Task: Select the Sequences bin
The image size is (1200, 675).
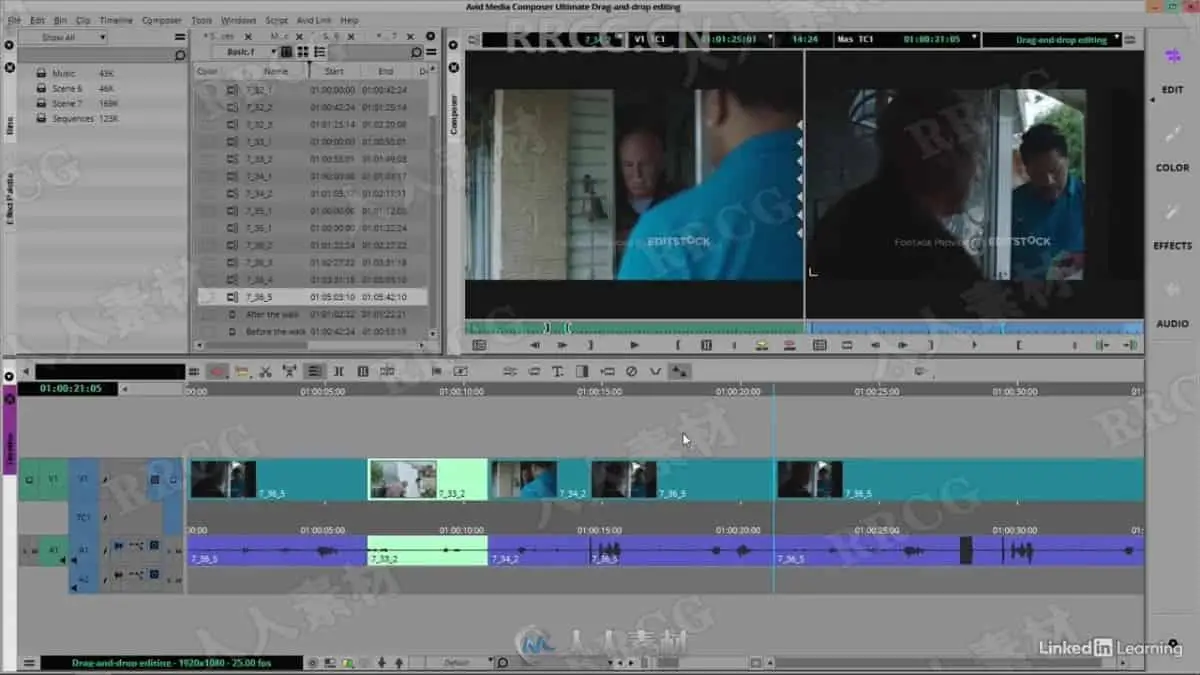Action: click(73, 118)
